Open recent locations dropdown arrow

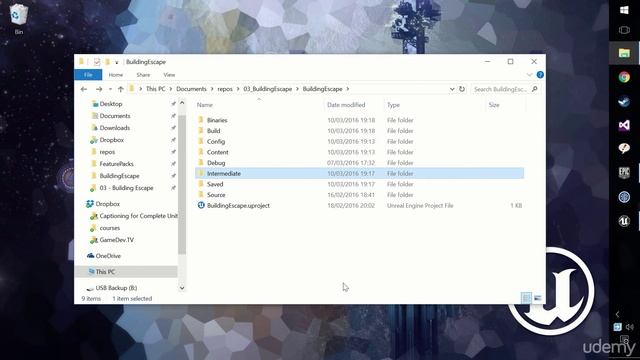click(x=110, y=89)
